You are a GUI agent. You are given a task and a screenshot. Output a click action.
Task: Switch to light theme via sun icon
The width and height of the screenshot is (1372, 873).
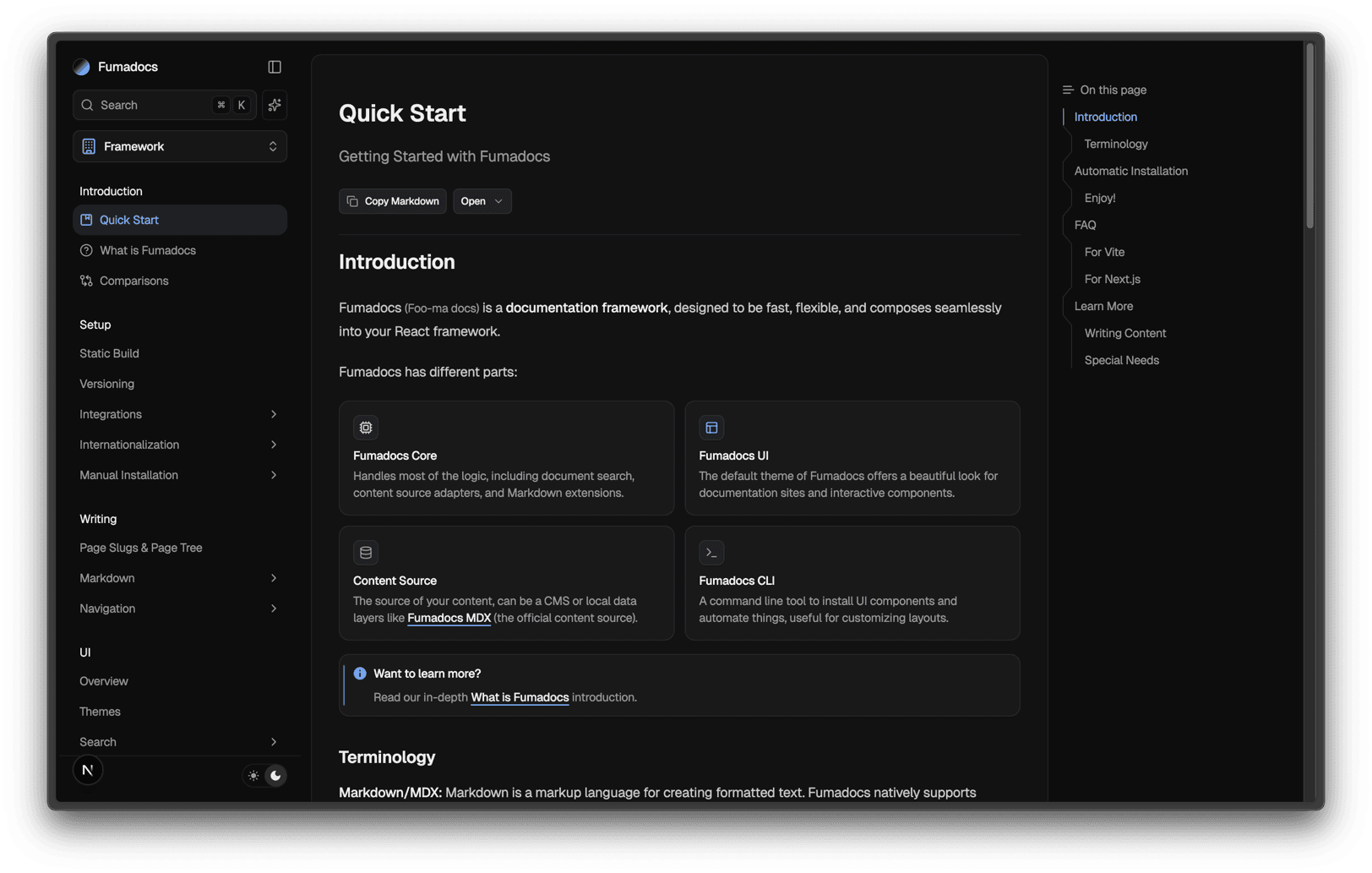click(x=253, y=776)
